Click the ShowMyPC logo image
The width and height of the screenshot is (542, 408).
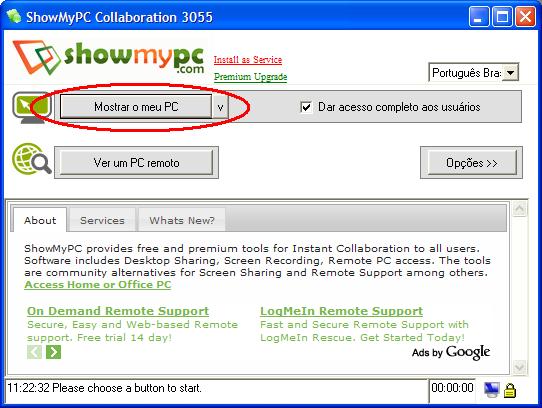(x=109, y=57)
